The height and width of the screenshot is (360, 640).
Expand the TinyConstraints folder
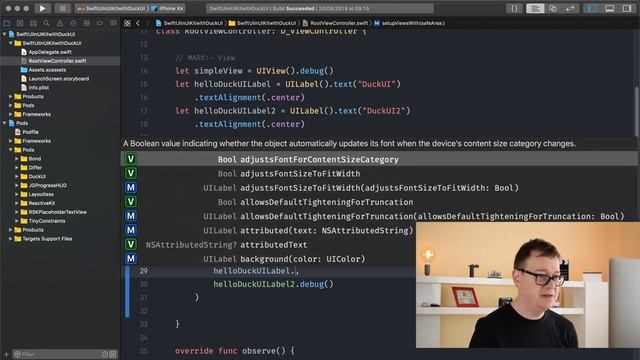(x=17, y=221)
